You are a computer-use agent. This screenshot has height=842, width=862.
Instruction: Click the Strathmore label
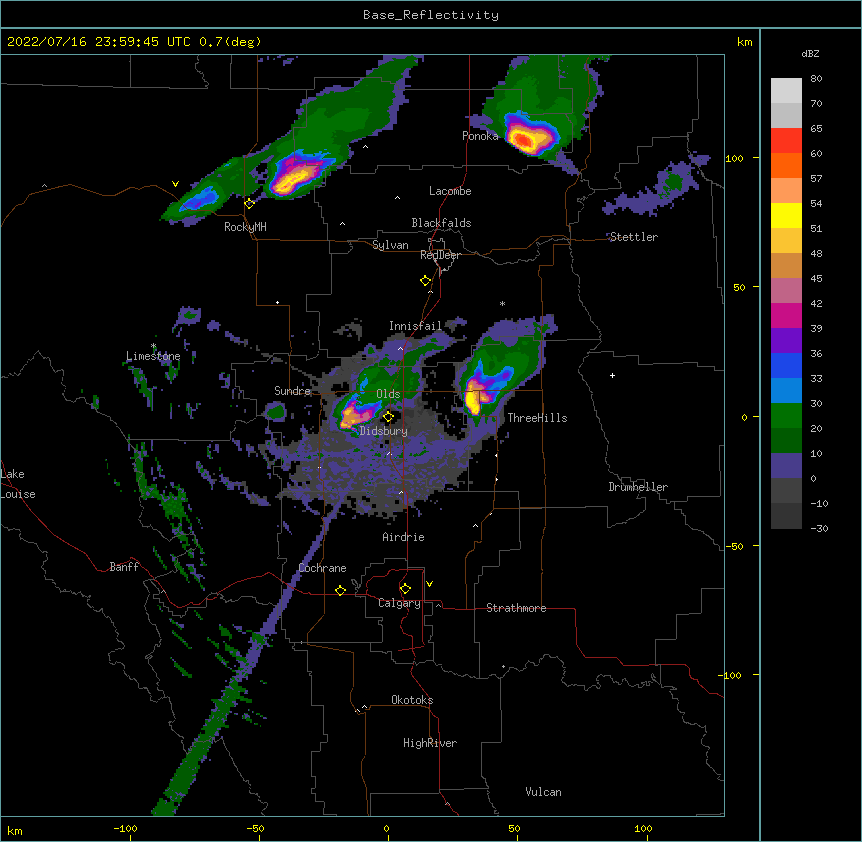pos(516,608)
